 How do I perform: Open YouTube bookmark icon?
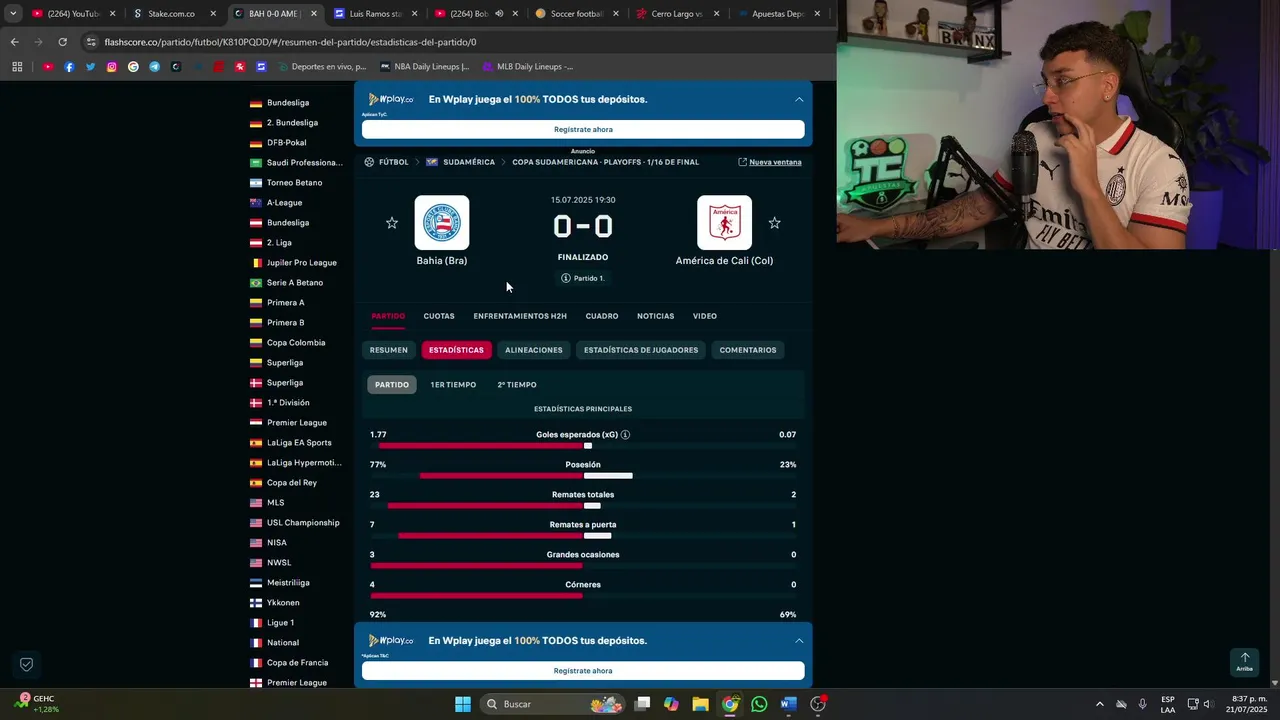coord(48,67)
